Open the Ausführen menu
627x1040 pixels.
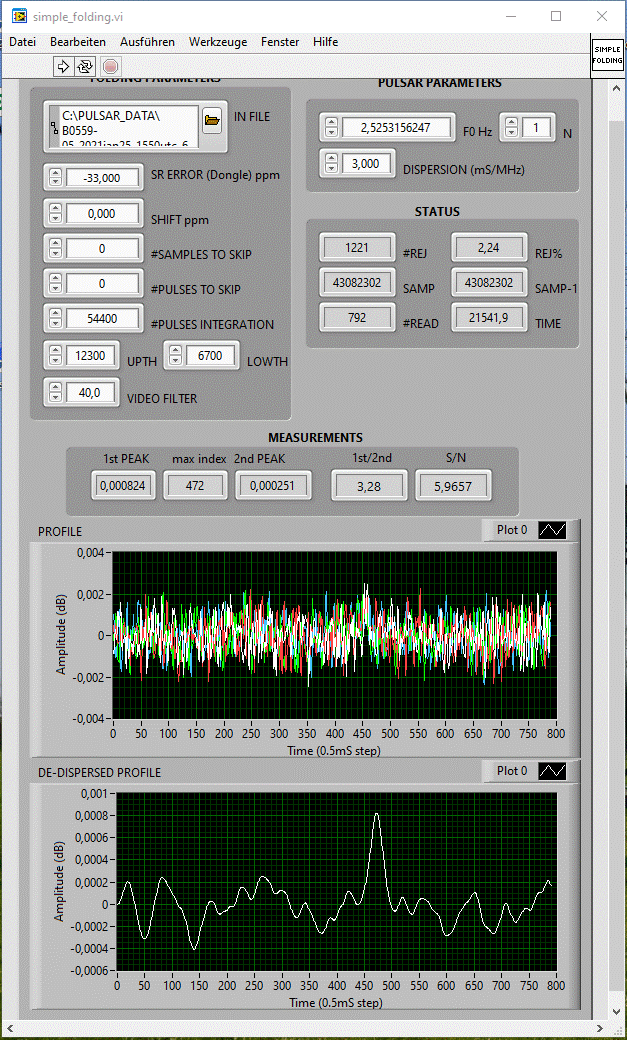coord(147,42)
